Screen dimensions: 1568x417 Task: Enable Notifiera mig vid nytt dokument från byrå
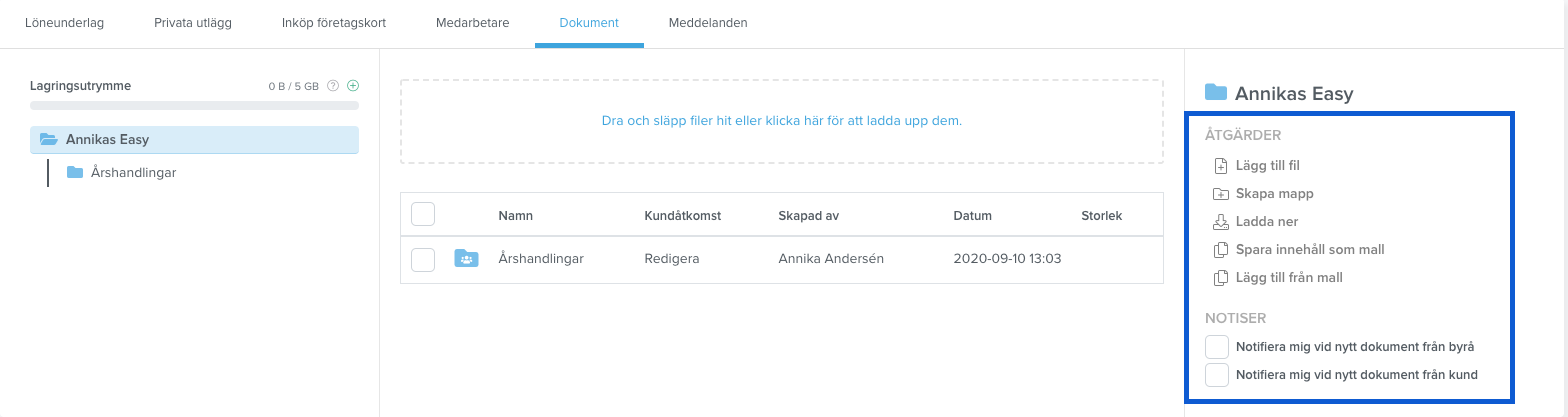pyautogui.click(x=1217, y=347)
